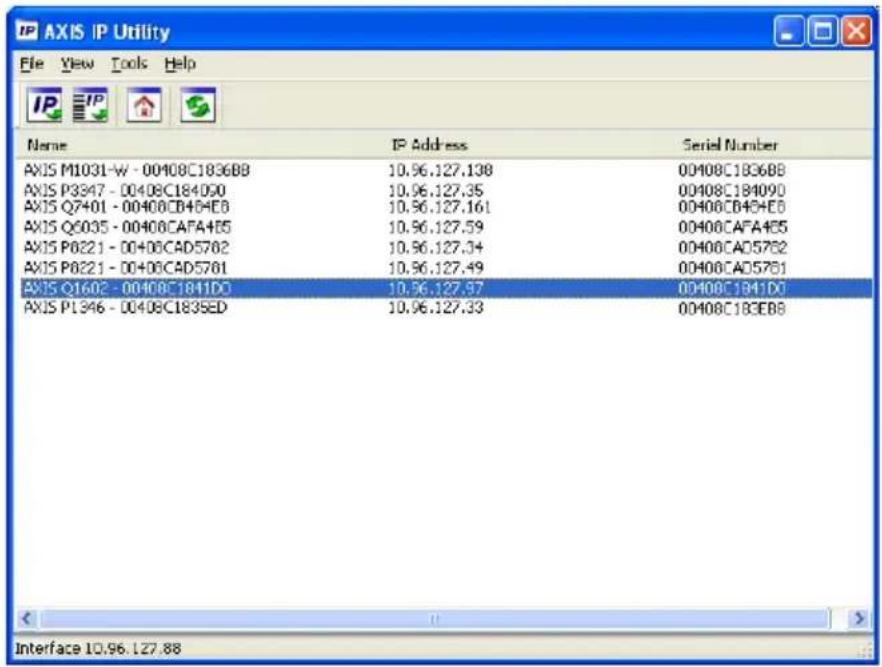The height and width of the screenshot is (667, 882).
Task: Close the AXIS IP Utility window
Action: point(856,31)
